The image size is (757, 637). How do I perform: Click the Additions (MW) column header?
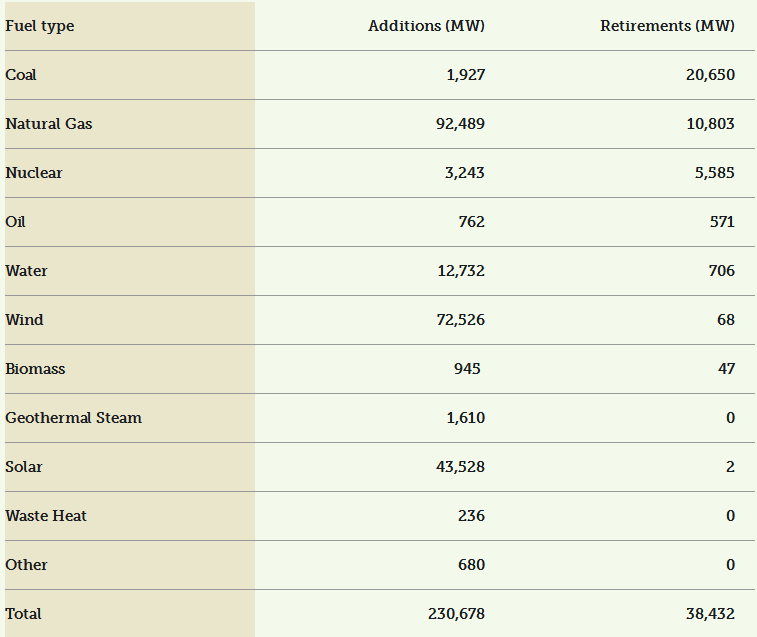click(426, 26)
